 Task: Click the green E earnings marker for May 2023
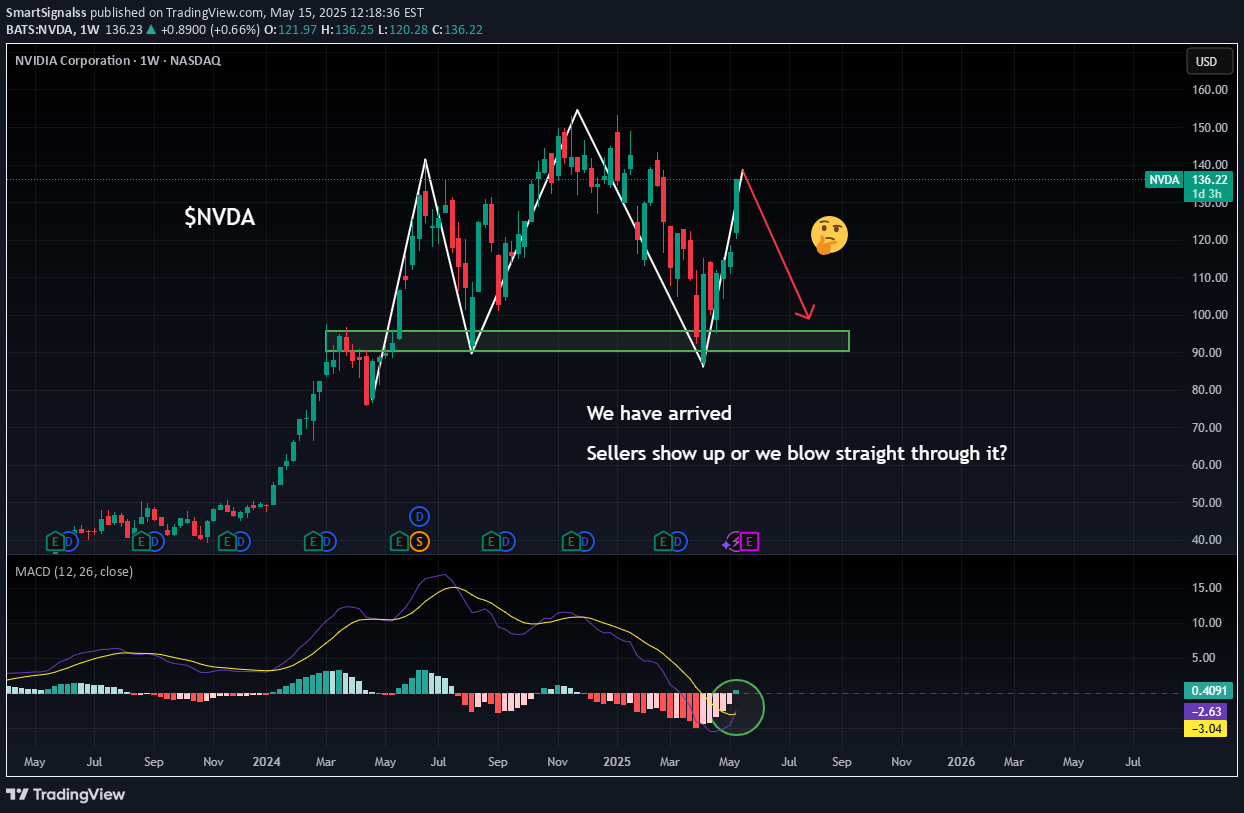(x=57, y=542)
